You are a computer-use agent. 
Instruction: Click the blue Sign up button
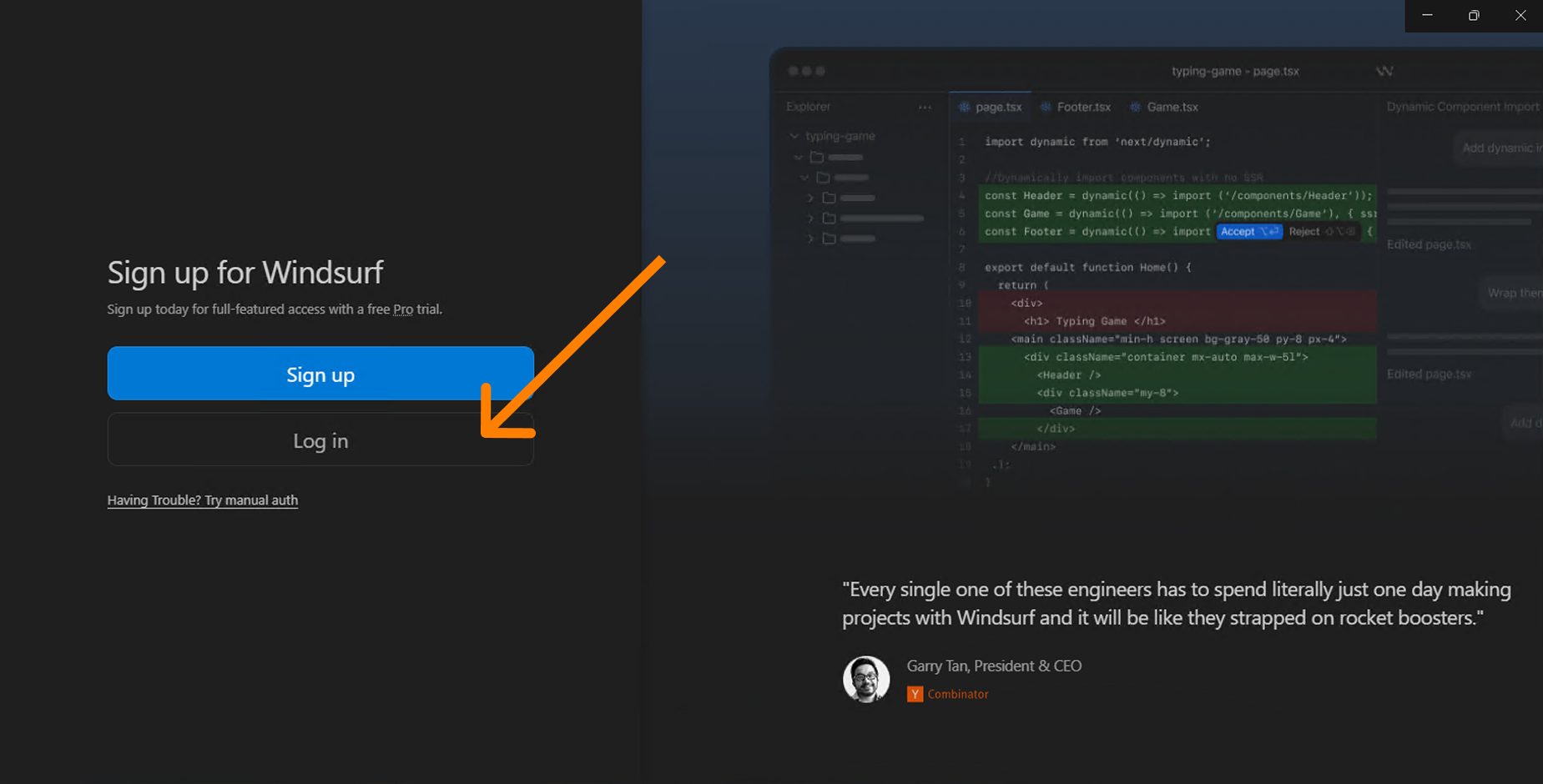pos(320,374)
